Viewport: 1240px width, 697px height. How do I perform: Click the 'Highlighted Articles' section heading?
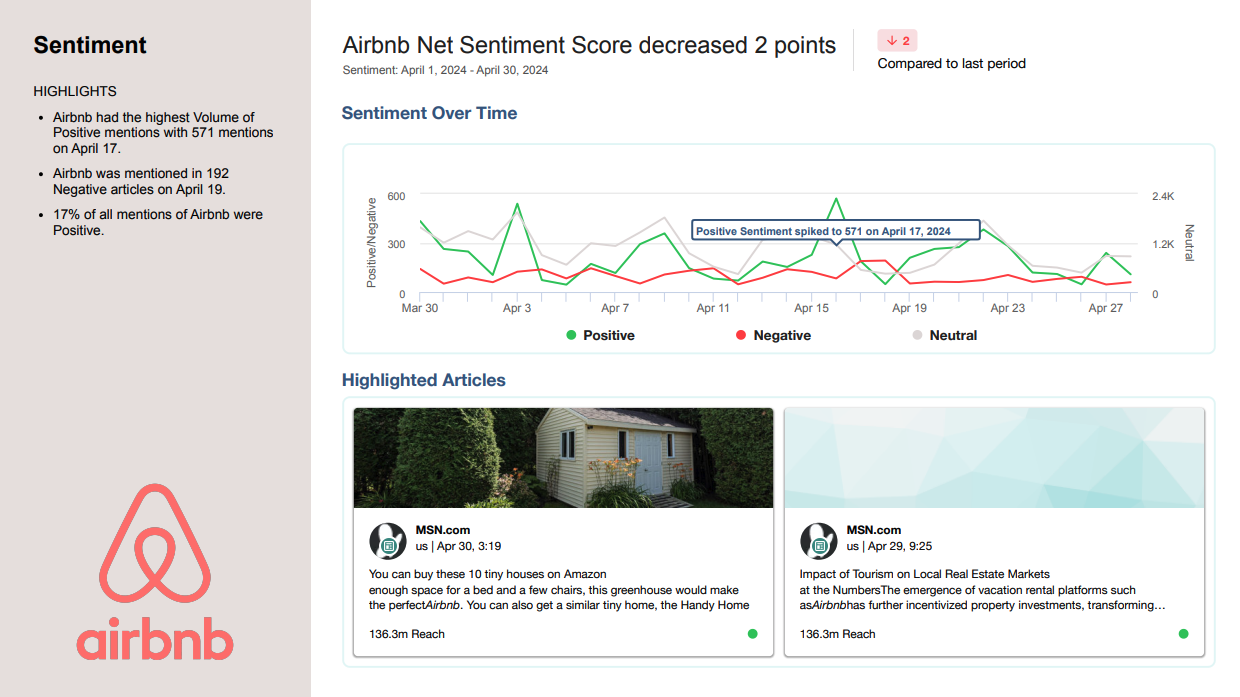click(423, 380)
